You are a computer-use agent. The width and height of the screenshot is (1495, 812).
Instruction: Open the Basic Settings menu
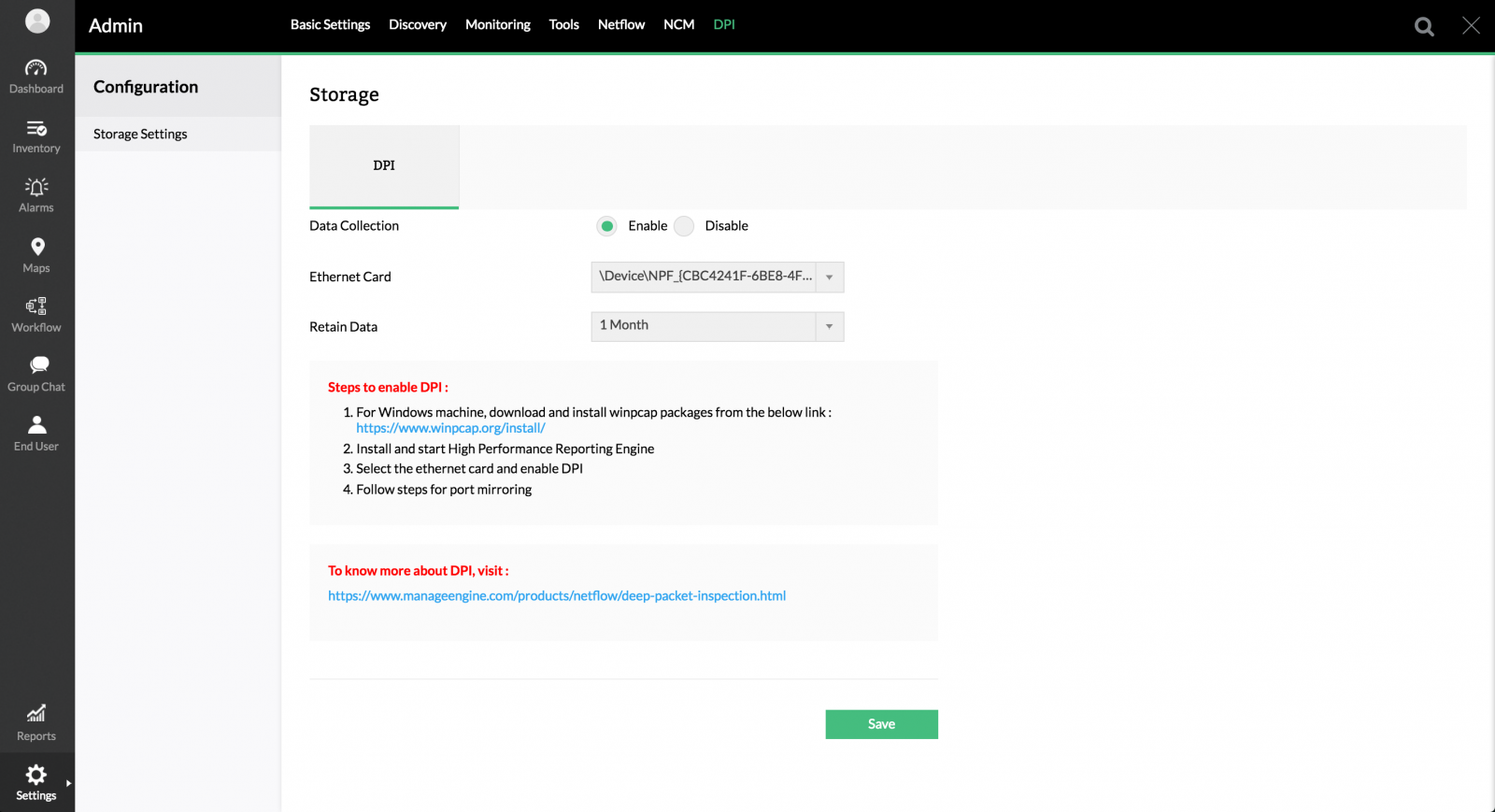pos(330,25)
